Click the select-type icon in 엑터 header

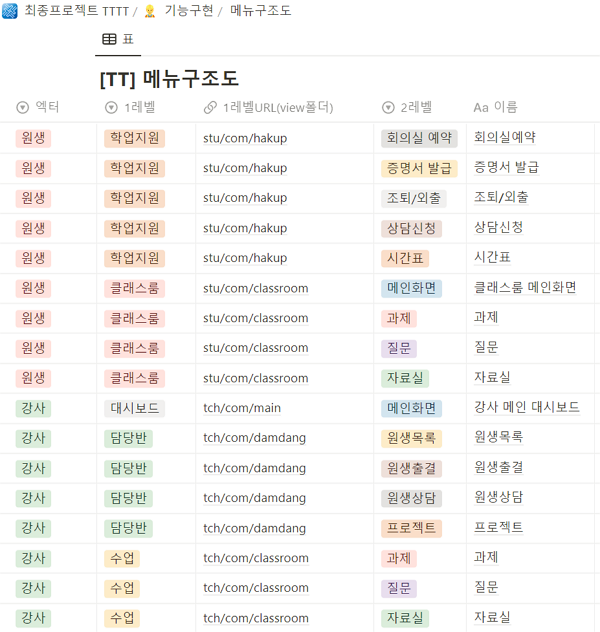[23, 108]
